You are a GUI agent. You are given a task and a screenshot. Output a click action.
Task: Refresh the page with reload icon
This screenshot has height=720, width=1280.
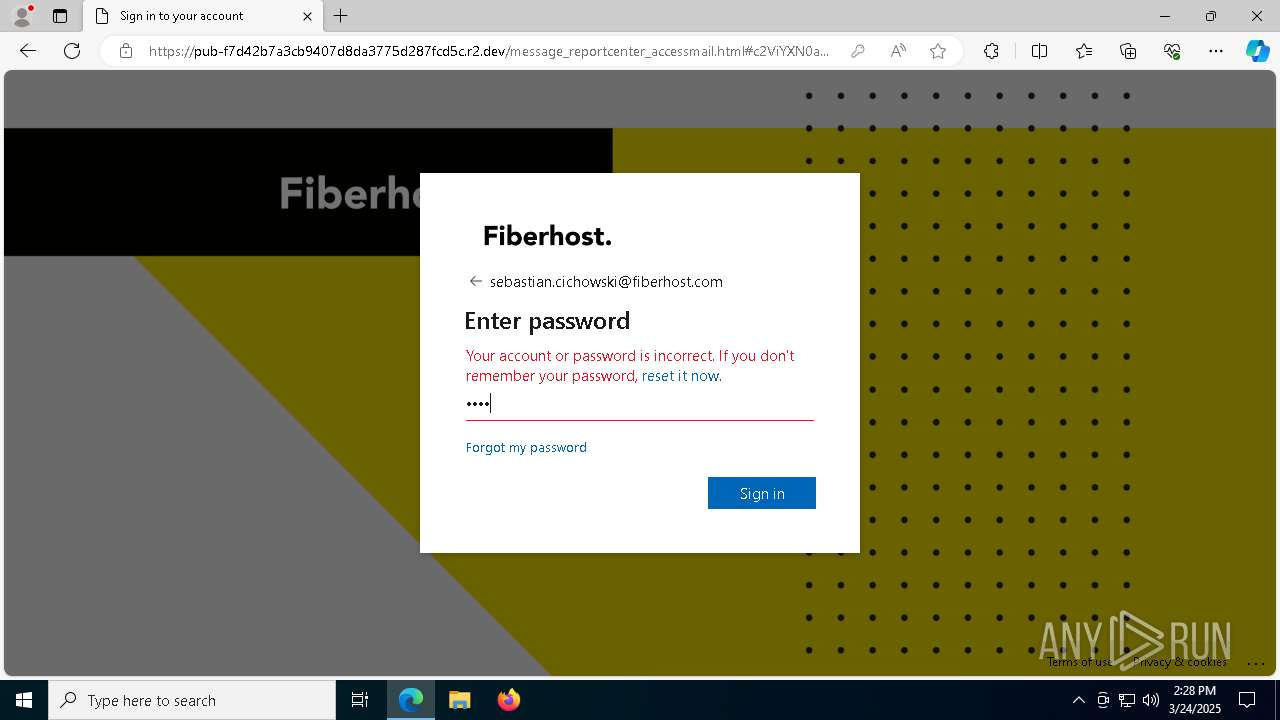pyautogui.click(x=72, y=51)
